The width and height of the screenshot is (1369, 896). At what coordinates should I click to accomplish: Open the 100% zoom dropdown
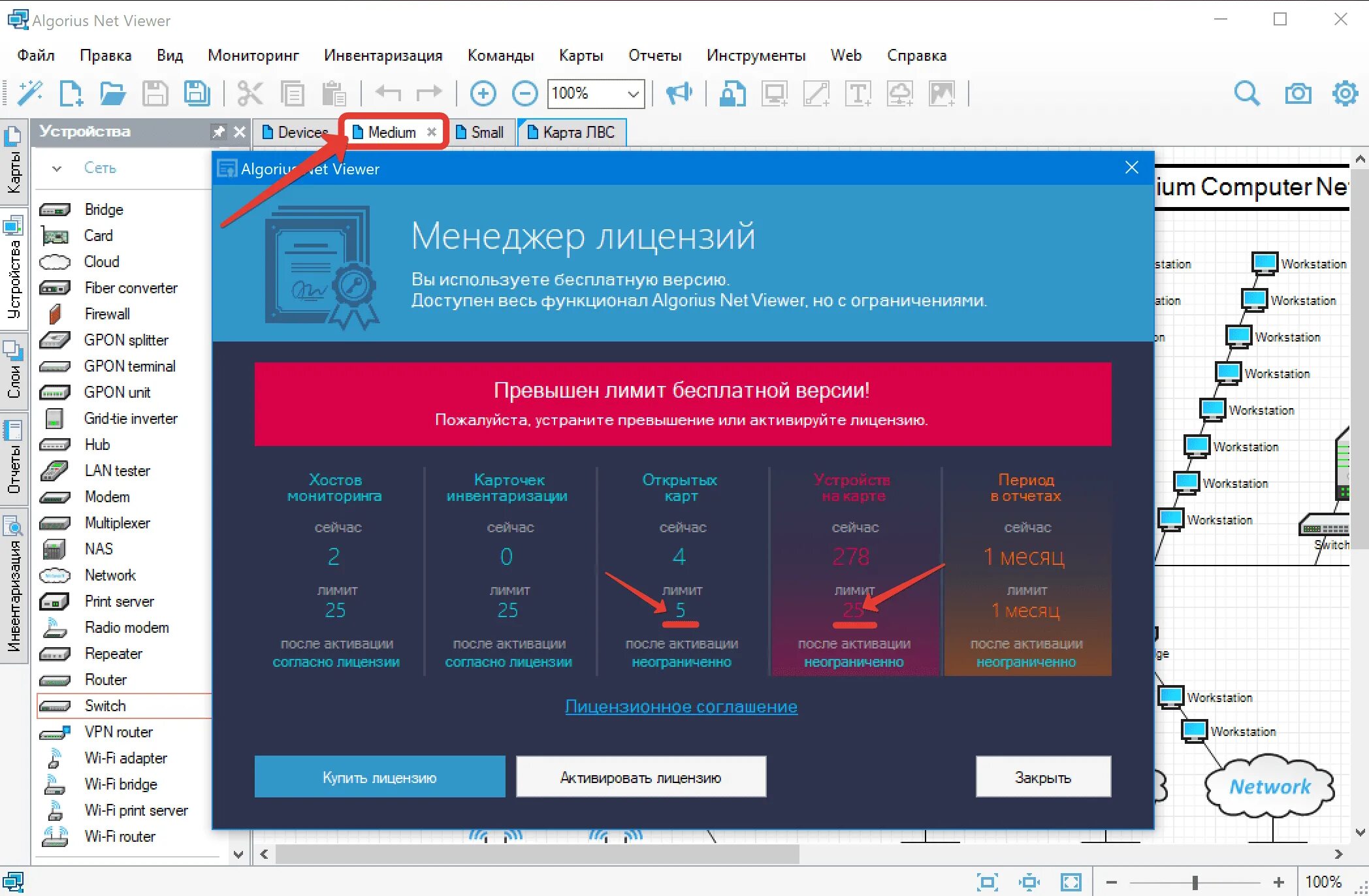tap(632, 93)
